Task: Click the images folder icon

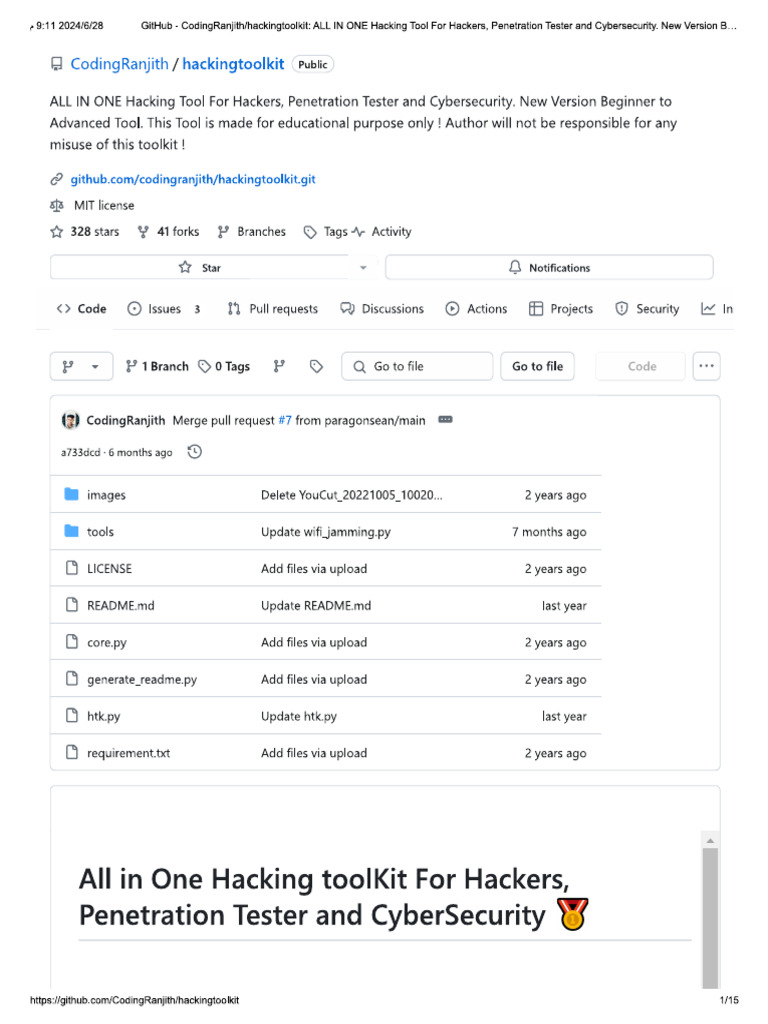Action: coord(71,495)
